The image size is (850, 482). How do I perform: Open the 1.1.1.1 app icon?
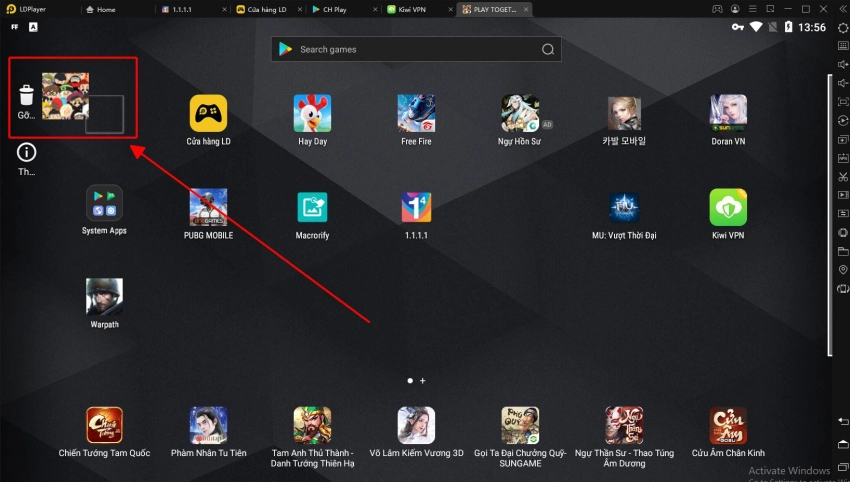tap(416, 207)
